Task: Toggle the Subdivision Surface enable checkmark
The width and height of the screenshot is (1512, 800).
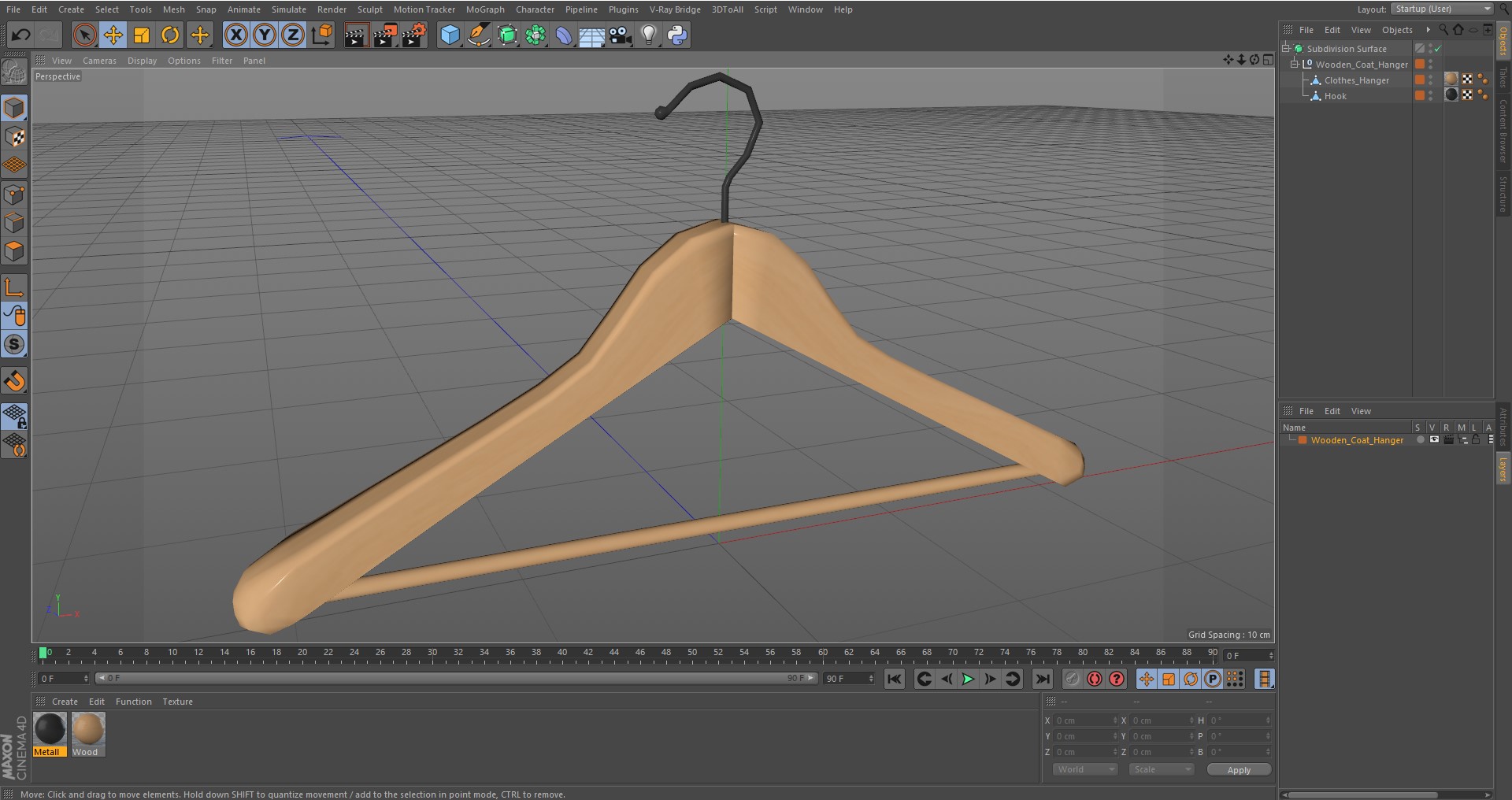Action: click(x=1438, y=49)
